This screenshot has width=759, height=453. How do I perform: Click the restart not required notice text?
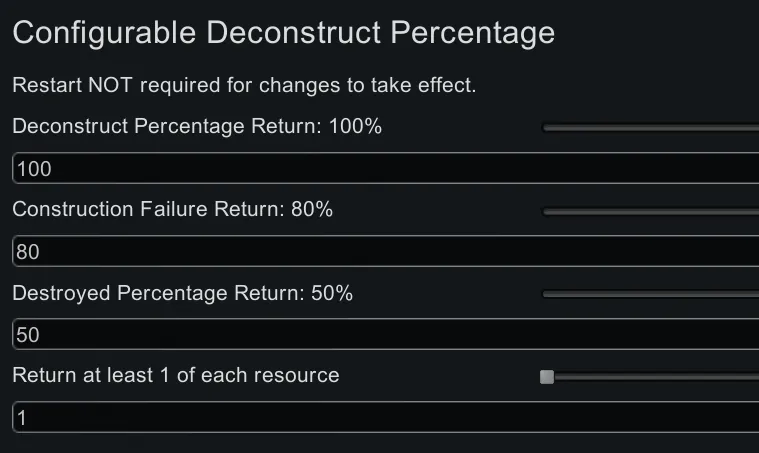244,85
